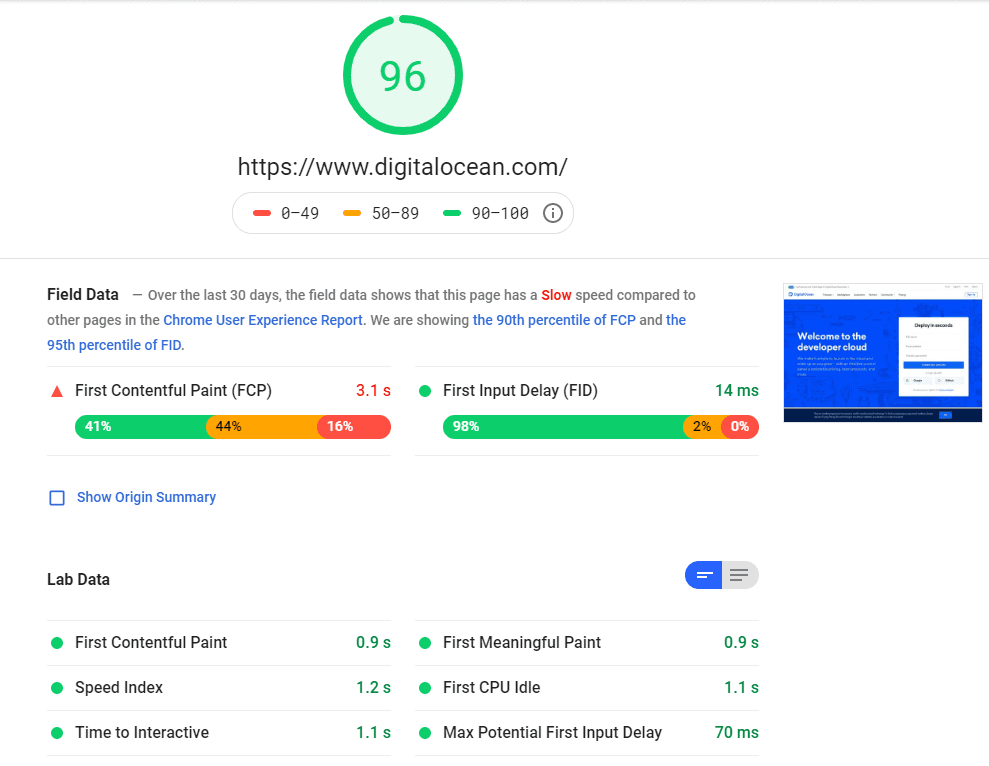Open the DigitalOcean page preview thumbnail
Screen dimensions: 989x766
882,353
